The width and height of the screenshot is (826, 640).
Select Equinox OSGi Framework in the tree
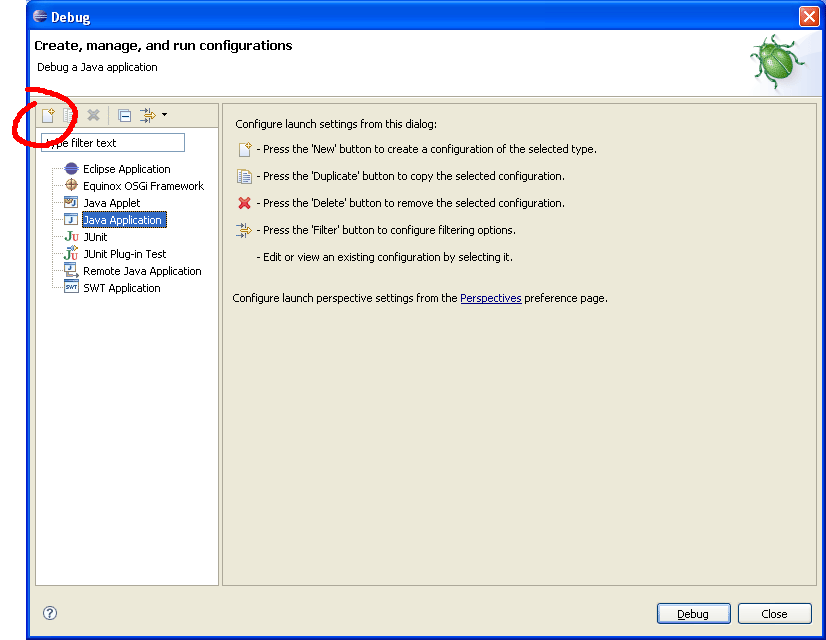coord(143,186)
